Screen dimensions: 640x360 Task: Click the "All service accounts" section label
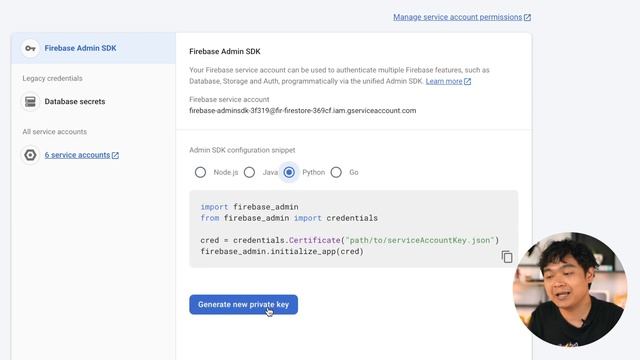pyautogui.click(x=55, y=132)
